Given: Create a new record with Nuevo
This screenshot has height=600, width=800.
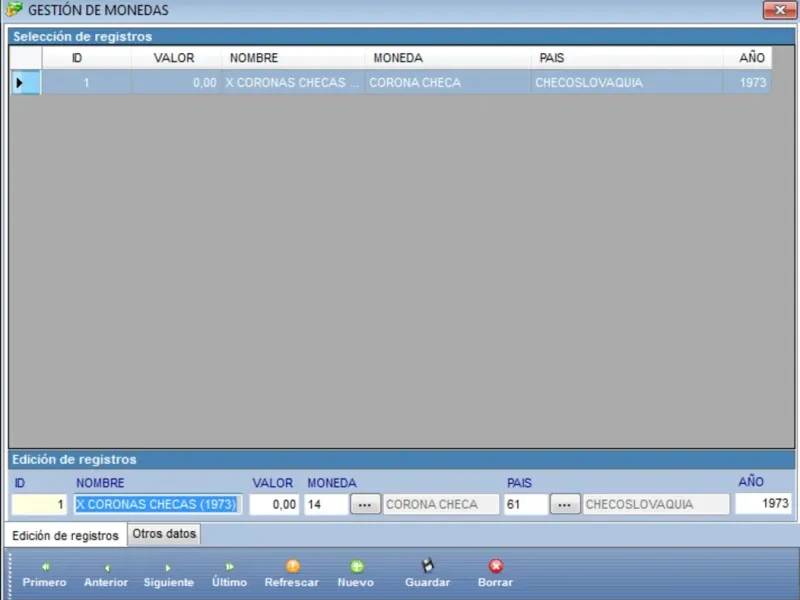Looking at the screenshot, I should tap(356, 575).
